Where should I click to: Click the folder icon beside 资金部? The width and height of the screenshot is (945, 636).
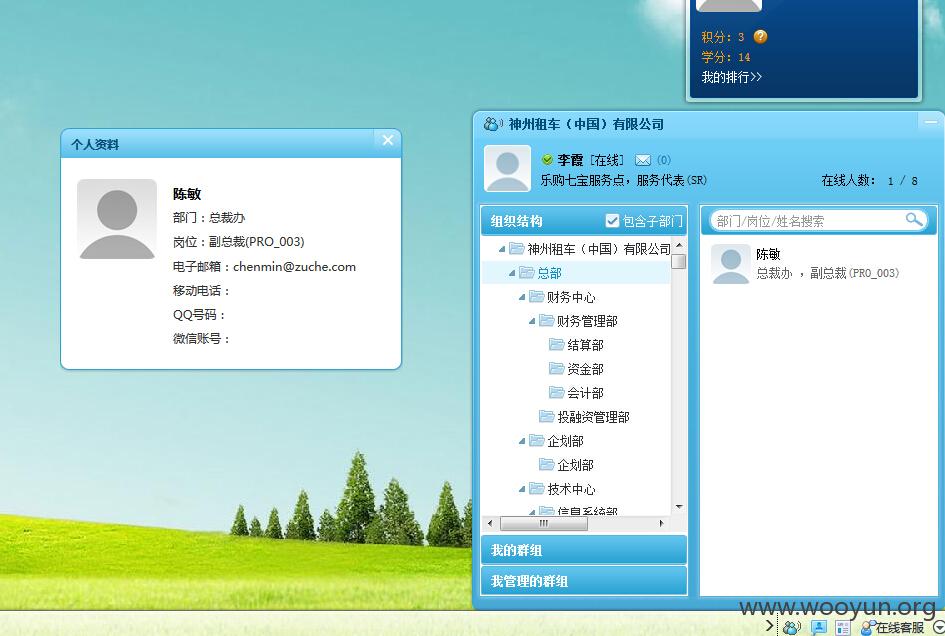pyautogui.click(x=557, y=368)
